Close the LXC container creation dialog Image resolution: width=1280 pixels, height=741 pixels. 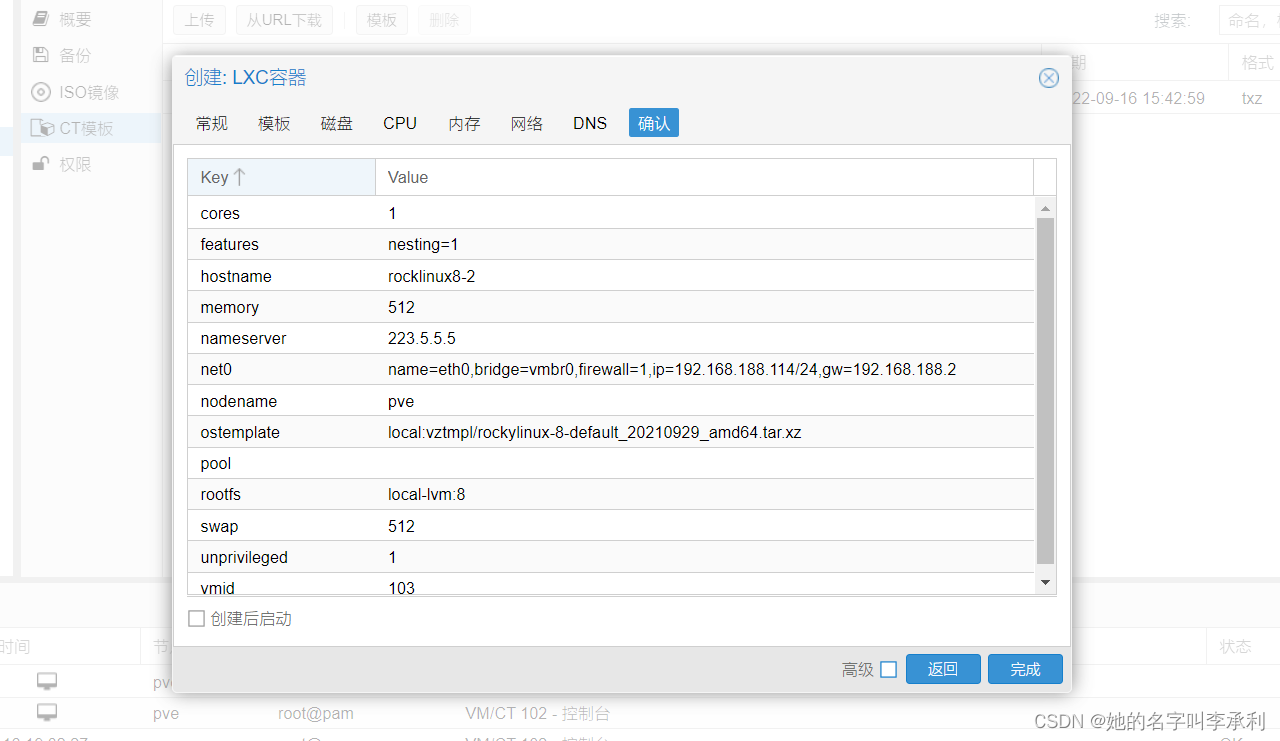coord(1048,77)
